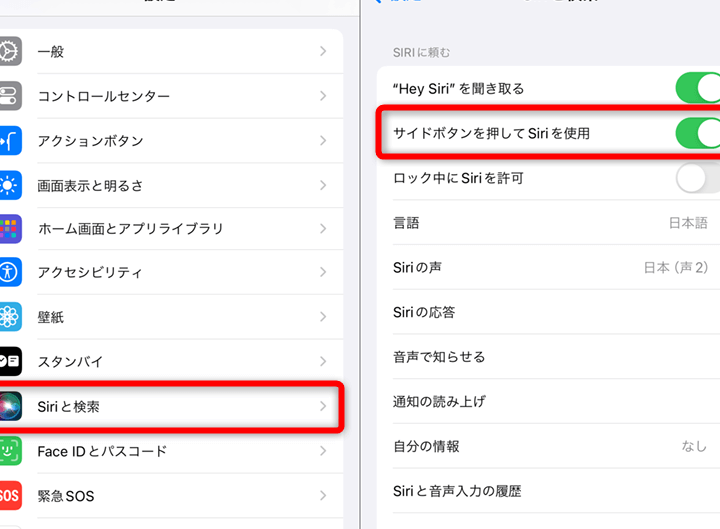Viewport: 720px width, 529px height.
Task: Expand アクセシビリティ row chevron
Action: tap(323, 272)
